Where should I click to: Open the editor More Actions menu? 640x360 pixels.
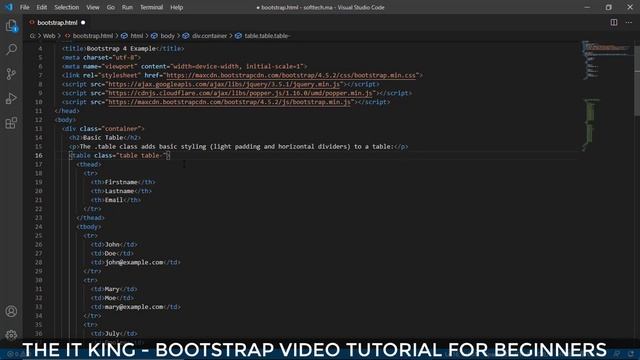pyautogui.click(x=629, y=22)
